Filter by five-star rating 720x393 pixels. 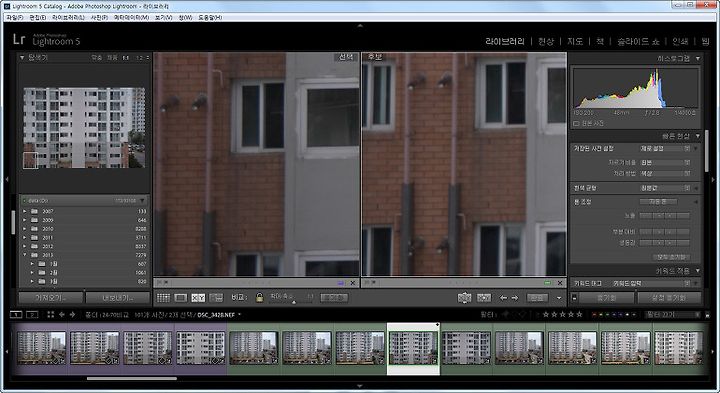tap(579, 314)
